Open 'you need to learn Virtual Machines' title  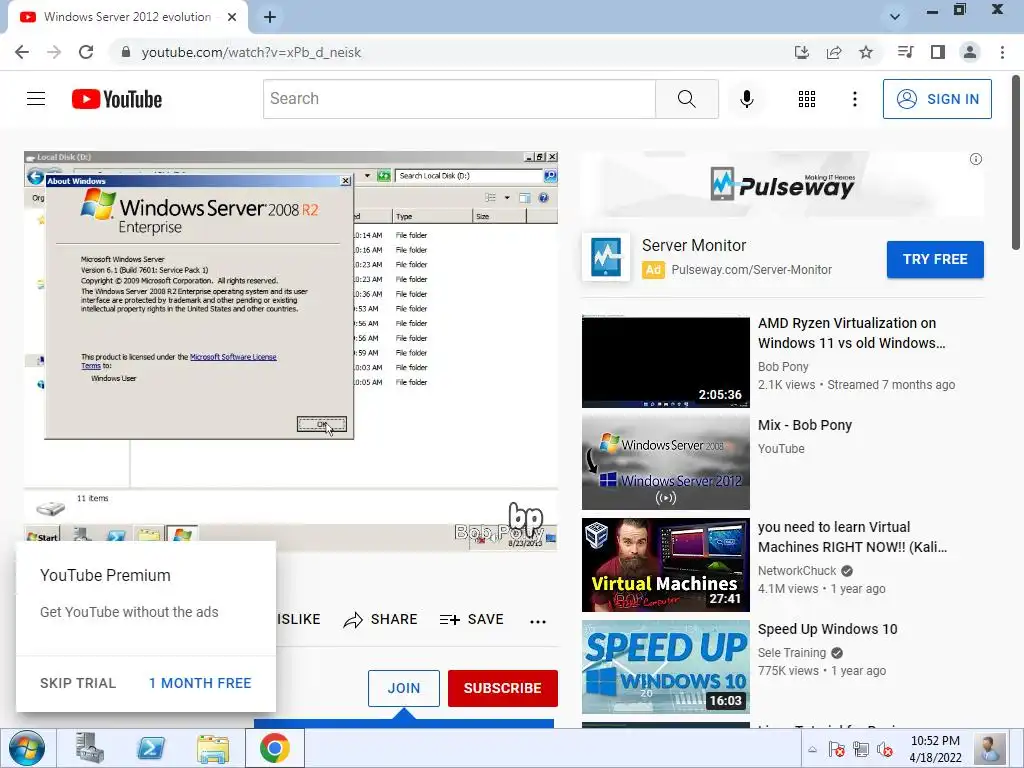[852, 537]
